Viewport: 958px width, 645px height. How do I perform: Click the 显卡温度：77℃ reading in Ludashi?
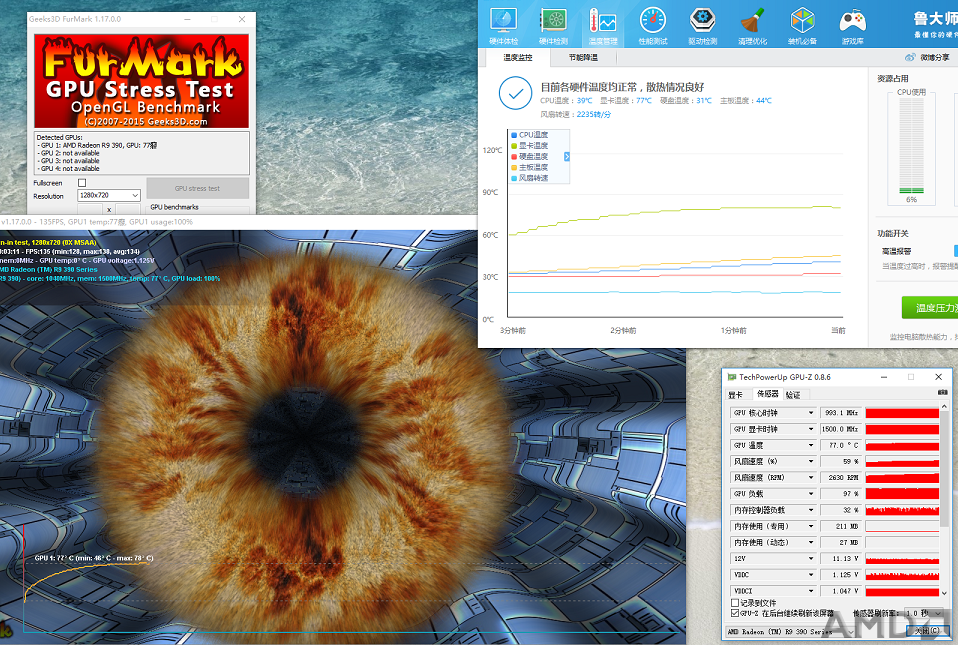coord(626,101)
